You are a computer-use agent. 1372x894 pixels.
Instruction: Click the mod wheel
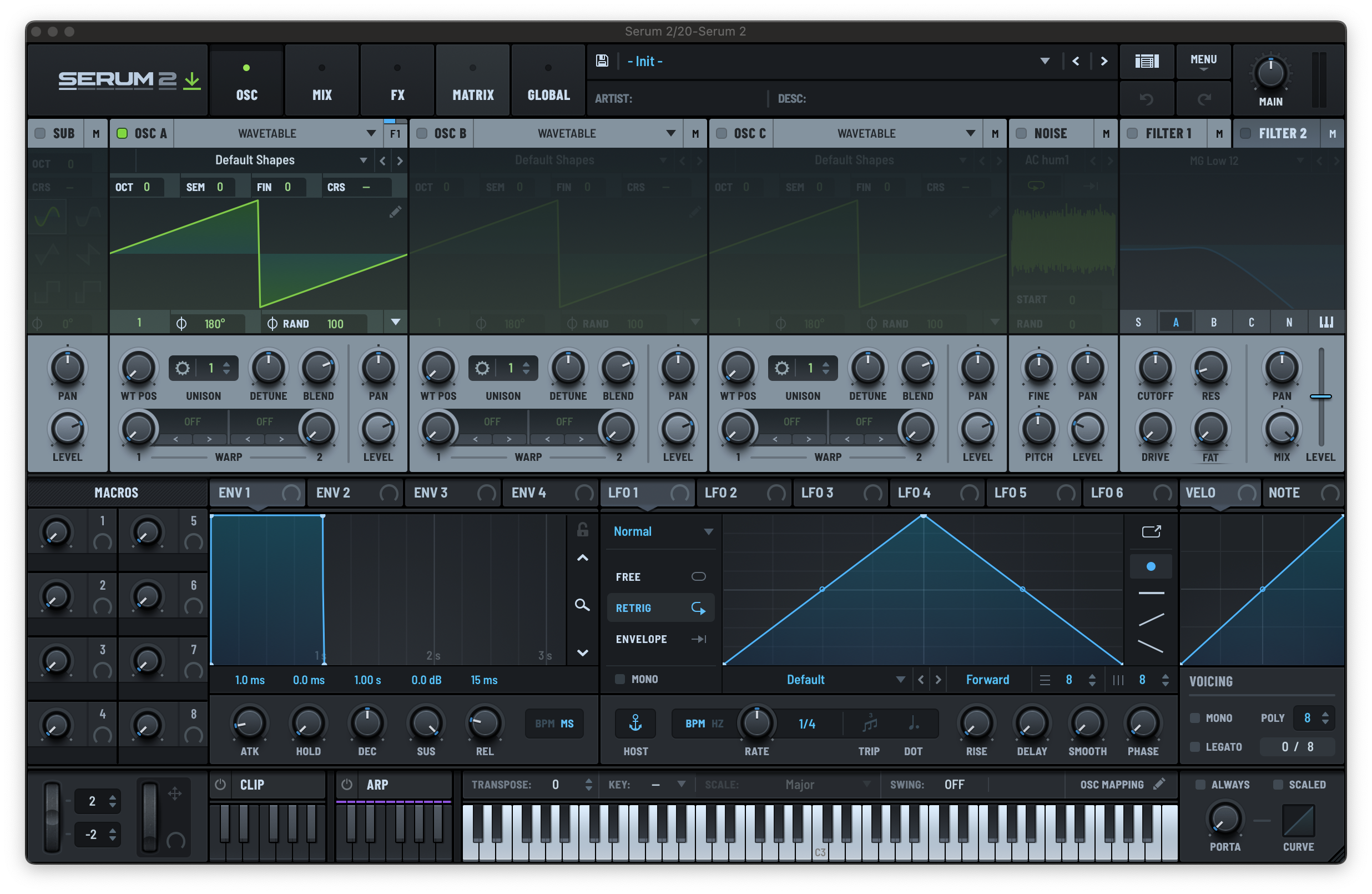click(149, 817)
